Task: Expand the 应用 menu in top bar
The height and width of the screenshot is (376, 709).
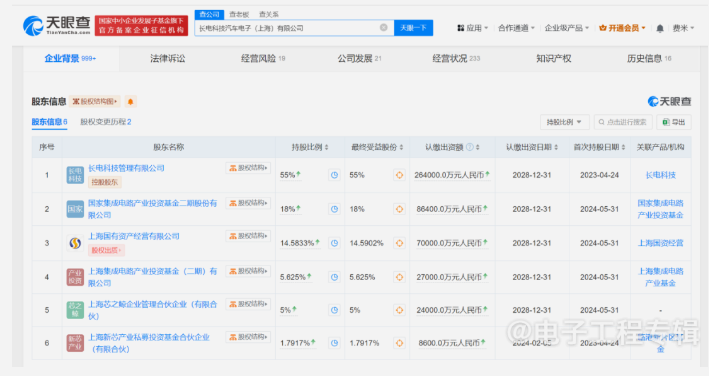Action: (473, 28)
